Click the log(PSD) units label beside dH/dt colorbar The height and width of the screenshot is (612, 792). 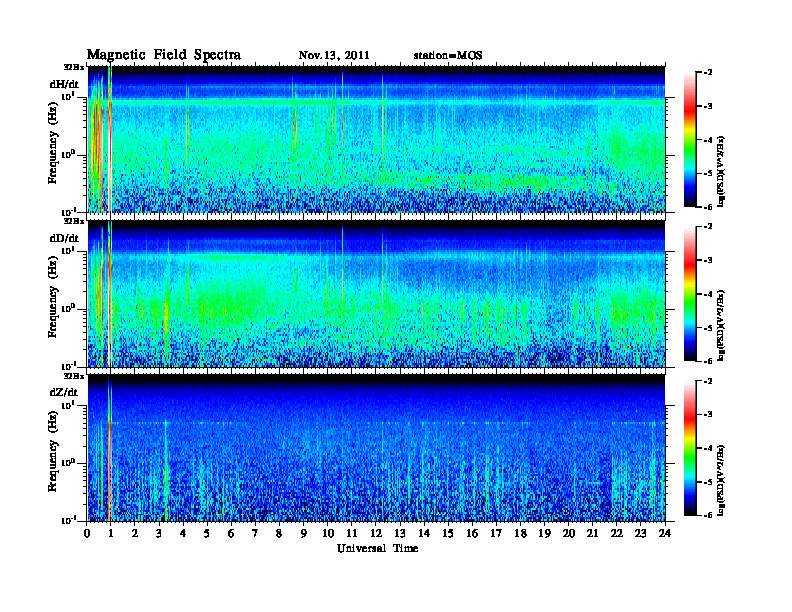click(x=721, y=172)
